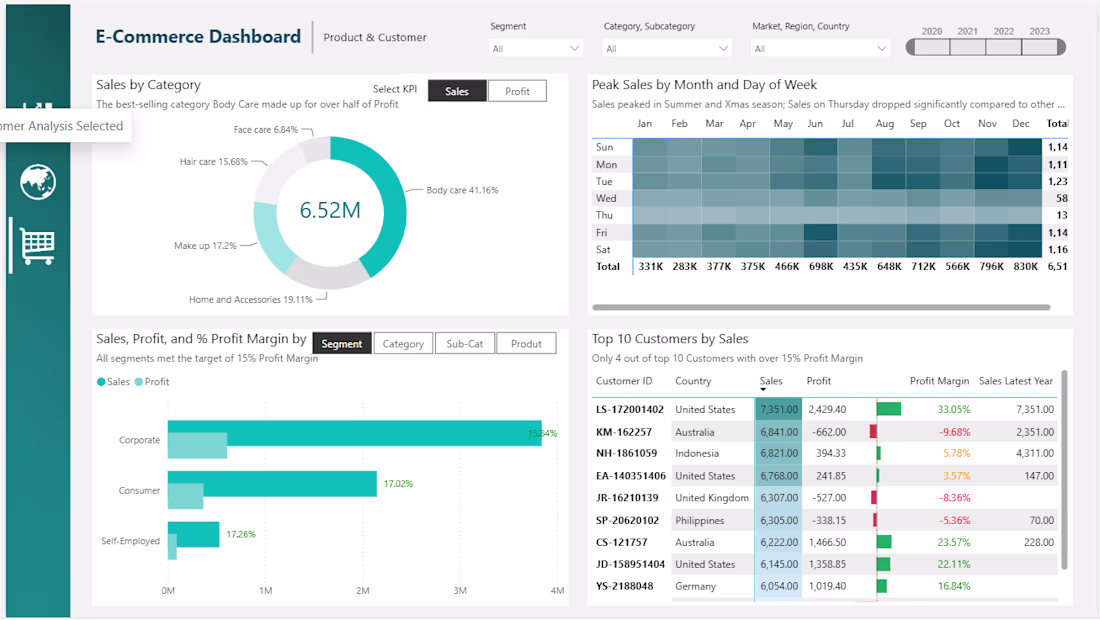Click the Jun column header in heatmap

(815, 123)
